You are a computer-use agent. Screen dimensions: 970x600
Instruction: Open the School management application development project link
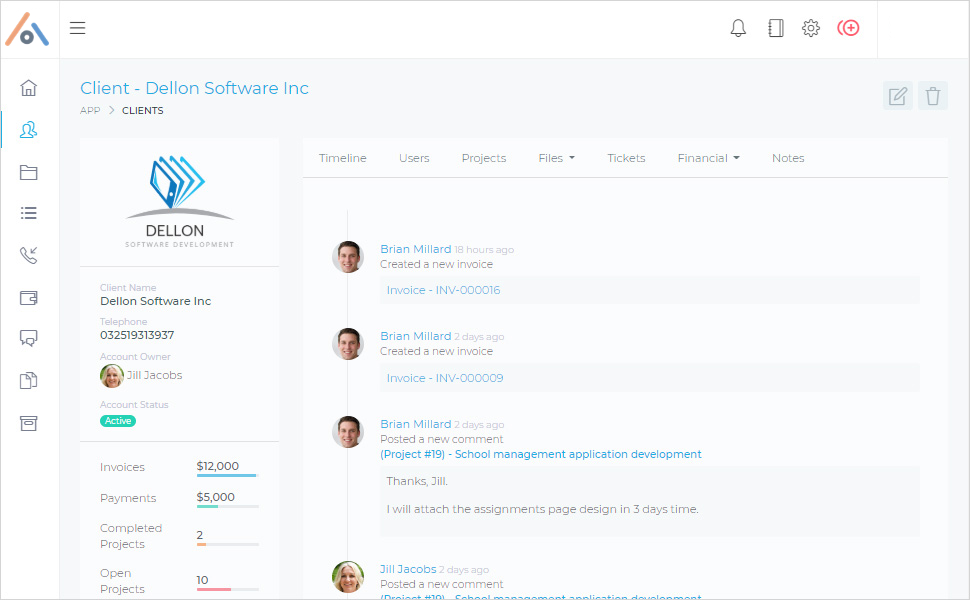click(x=541, y=454)
